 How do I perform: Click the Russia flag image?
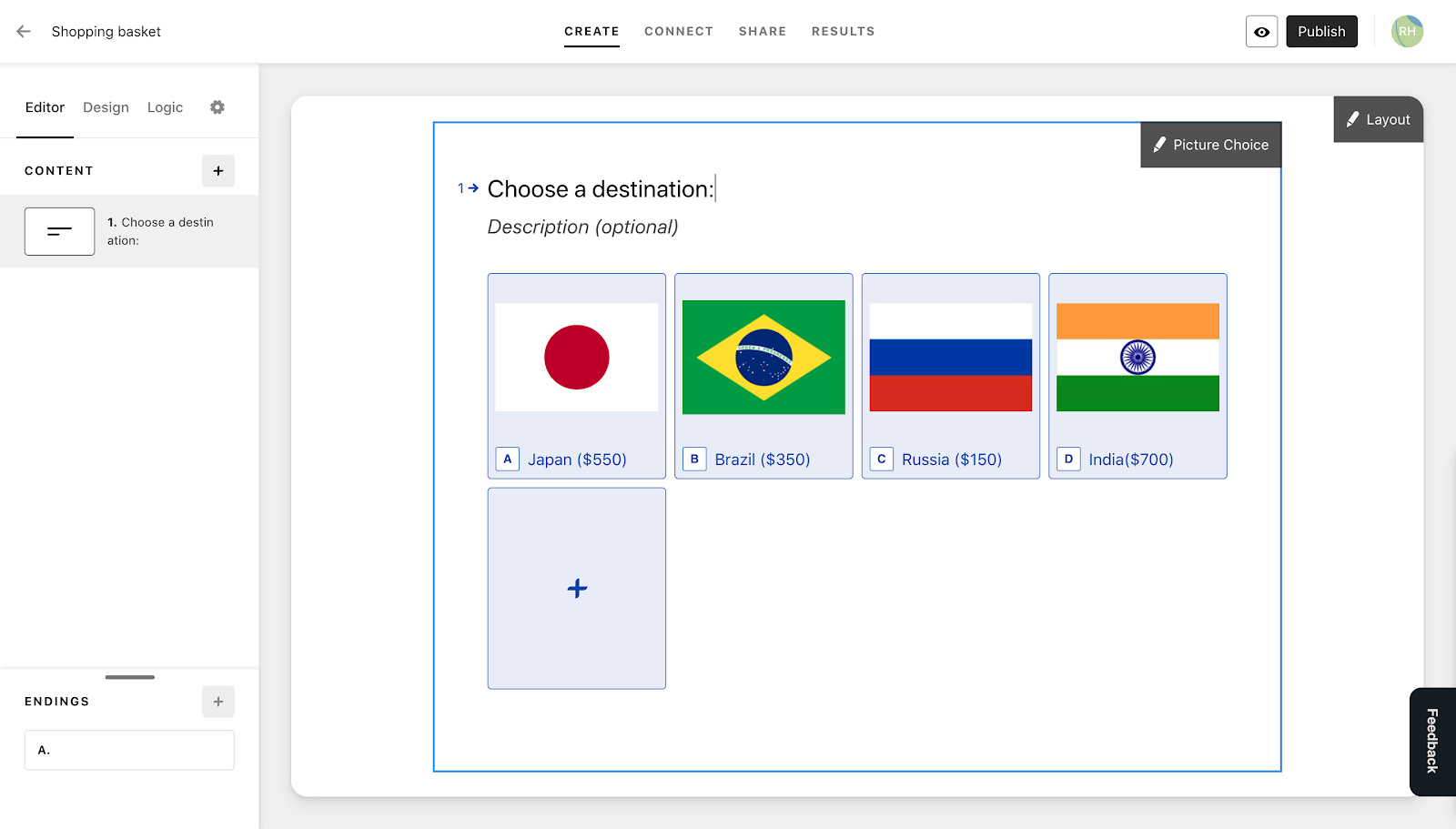(951, 357)
